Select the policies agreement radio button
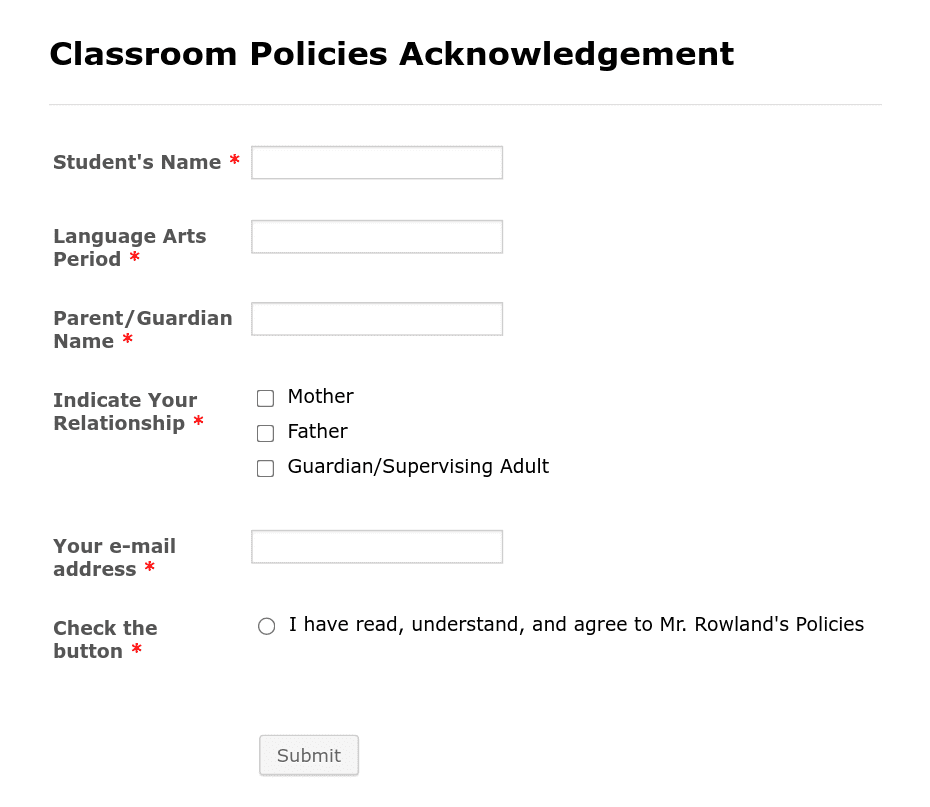Image resolution: width=930 pixels, height=807 pixels. tap(266, 625)
